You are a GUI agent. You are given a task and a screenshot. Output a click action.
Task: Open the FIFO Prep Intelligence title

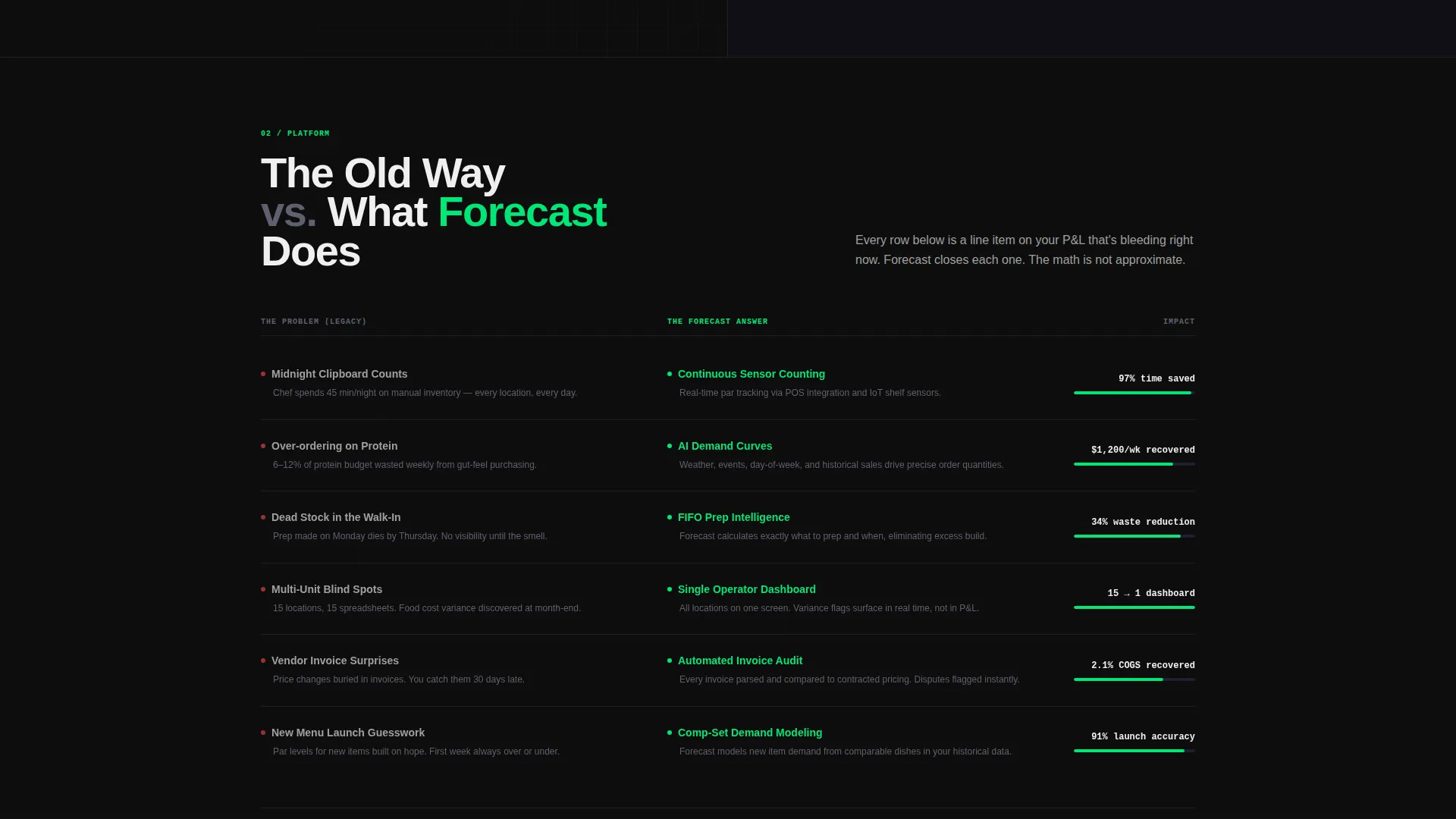(733, 517)
